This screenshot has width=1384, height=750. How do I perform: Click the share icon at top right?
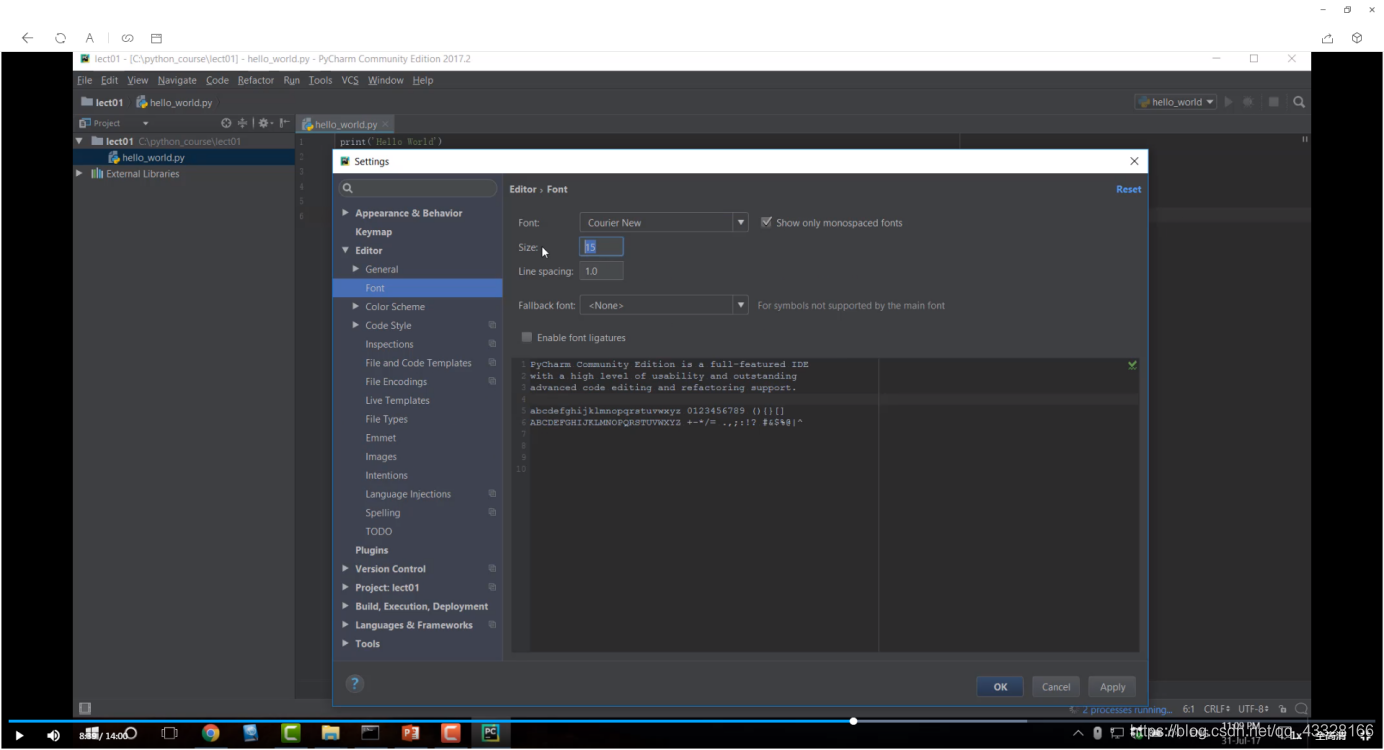(x=1327, y=38)
